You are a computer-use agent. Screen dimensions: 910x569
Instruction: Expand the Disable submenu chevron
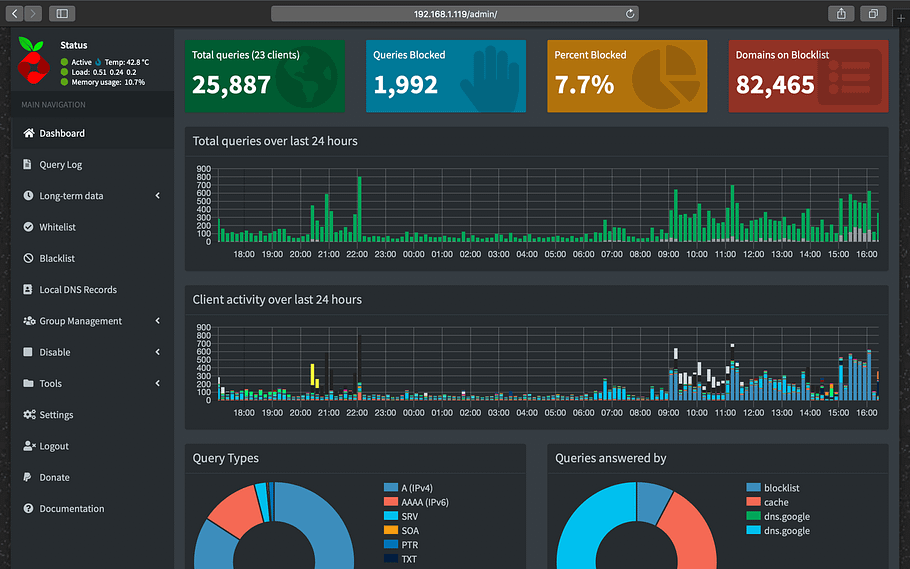coord(157,352)
